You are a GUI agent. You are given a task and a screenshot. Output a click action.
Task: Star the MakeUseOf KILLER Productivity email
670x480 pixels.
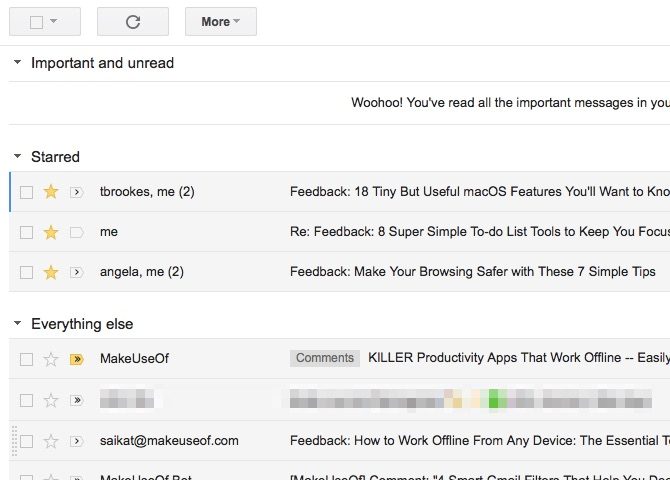[x=51, y=359]
